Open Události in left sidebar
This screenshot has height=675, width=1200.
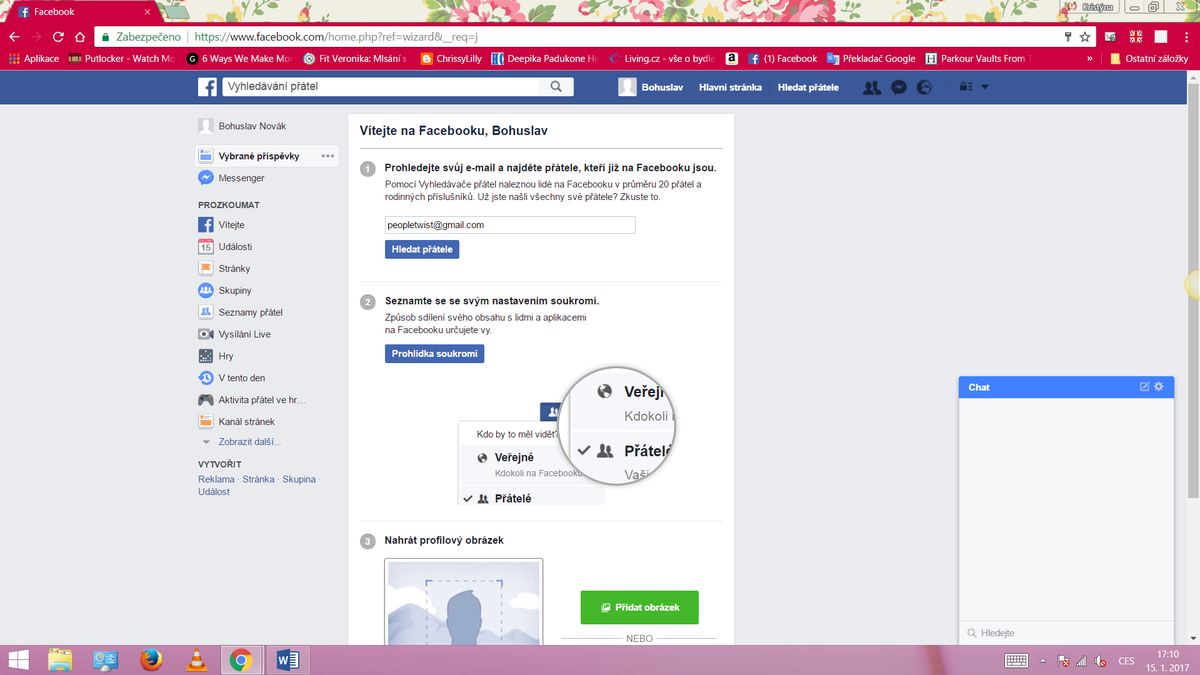235,247
